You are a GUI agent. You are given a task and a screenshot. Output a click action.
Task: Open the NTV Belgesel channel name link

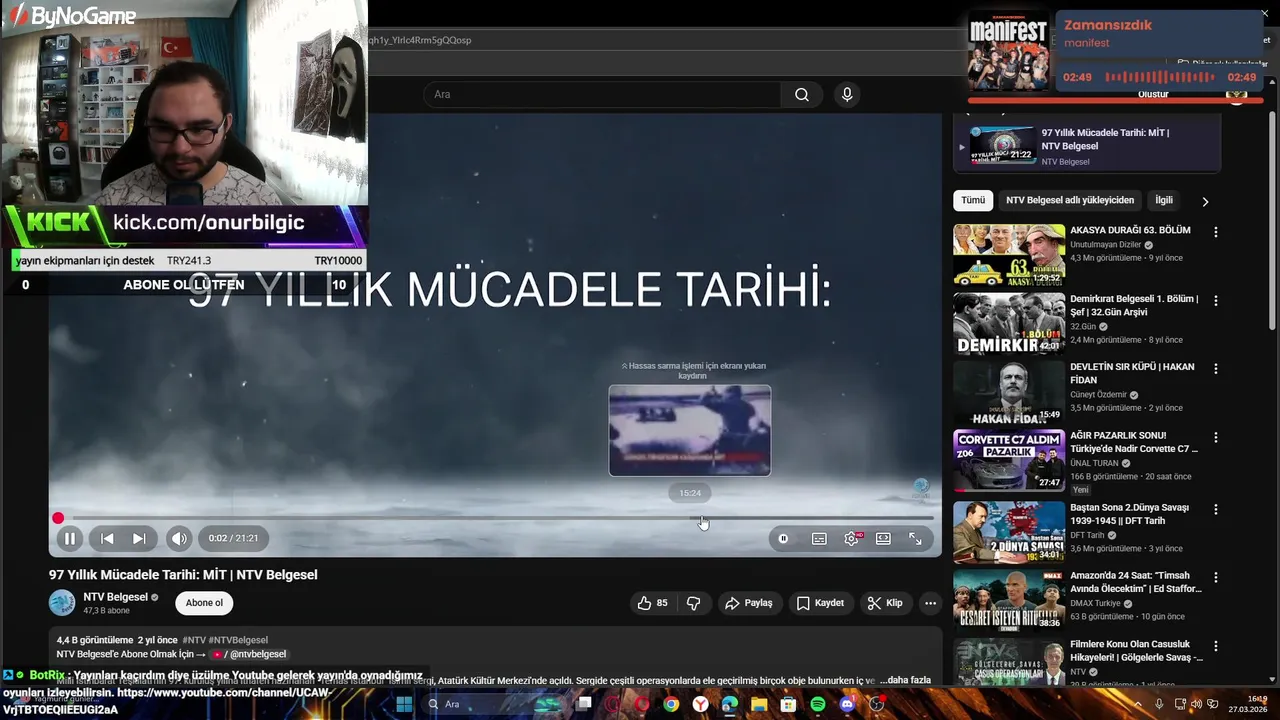pyautogui.click(x=116, y=597)
